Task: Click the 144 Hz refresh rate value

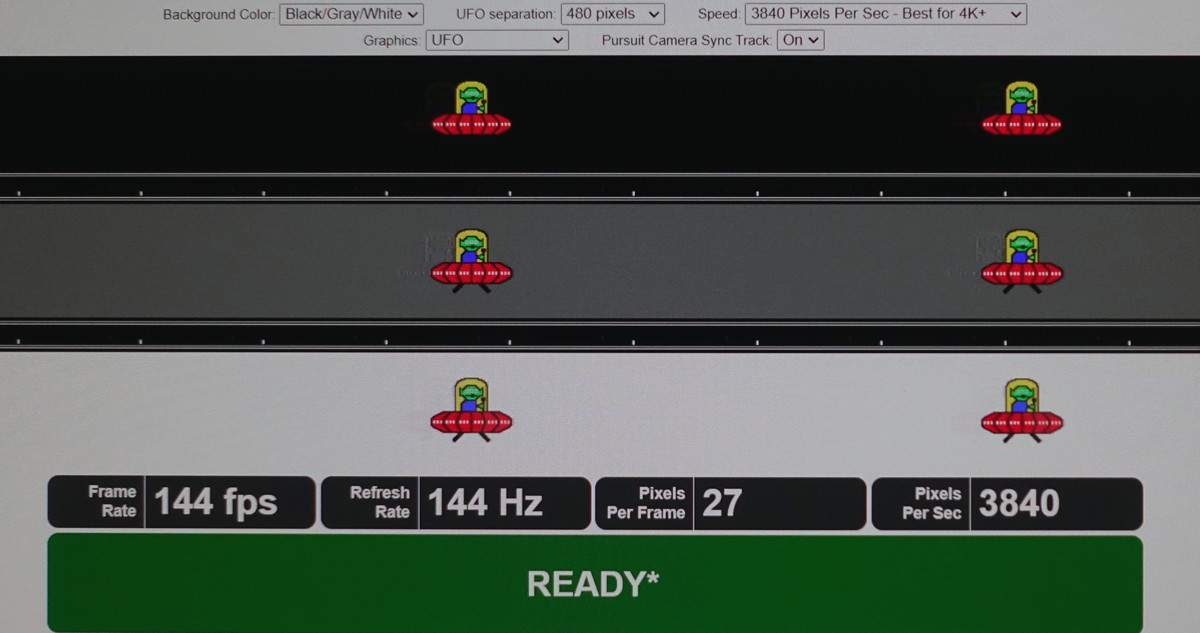Action: [485, 502]
